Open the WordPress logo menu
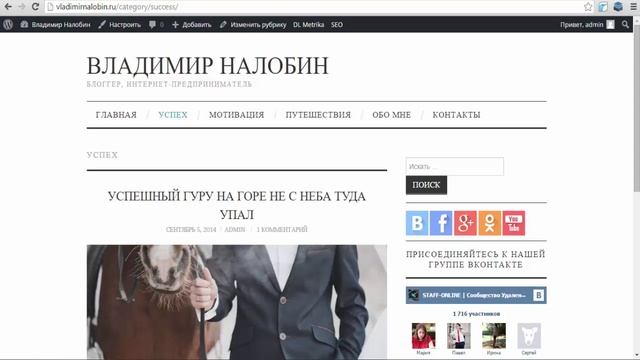Screen dimensions: 640x360 pyautogui.click(x=8, y=24)
